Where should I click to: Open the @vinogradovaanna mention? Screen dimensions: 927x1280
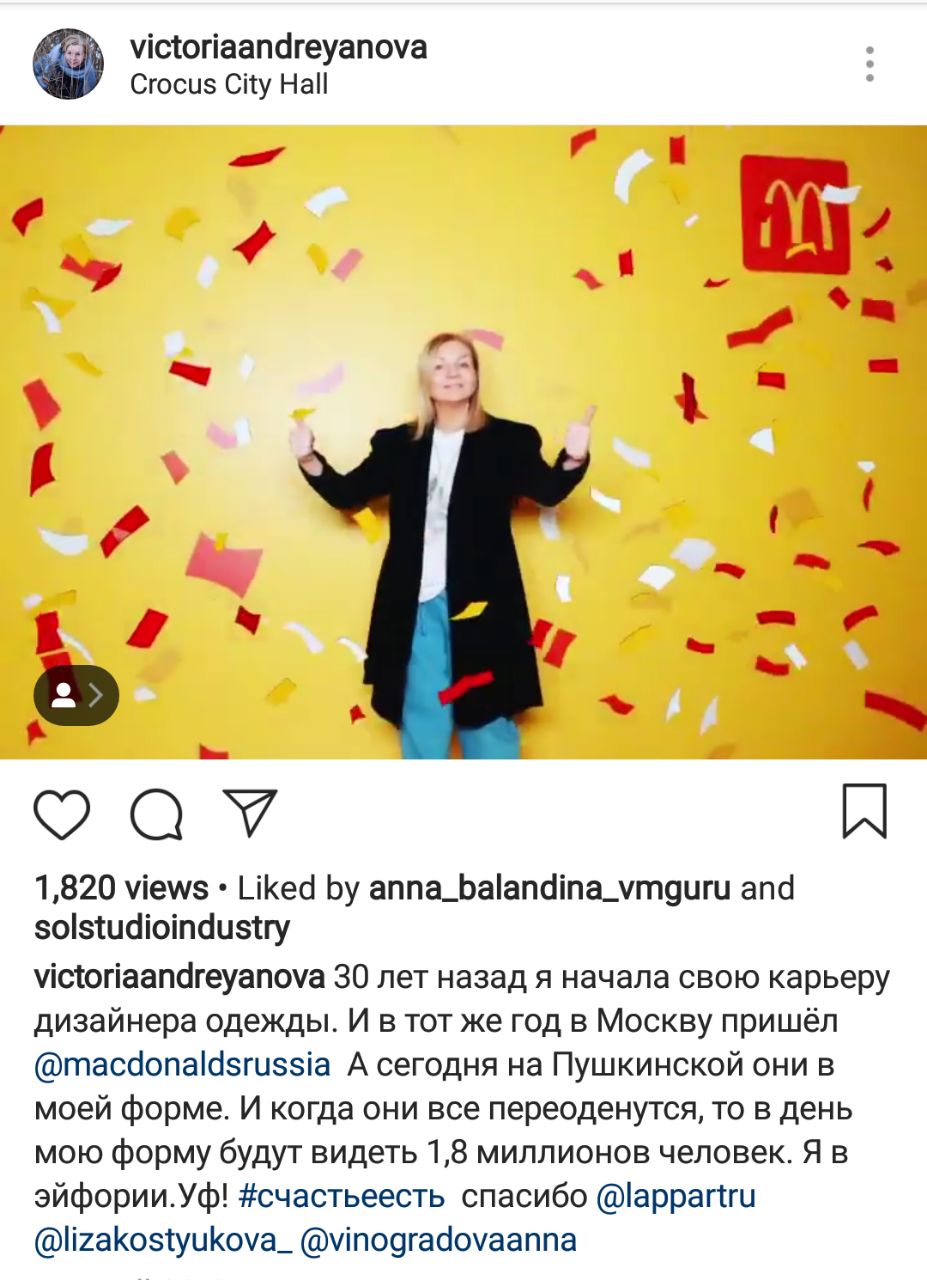coord(439,1241)
